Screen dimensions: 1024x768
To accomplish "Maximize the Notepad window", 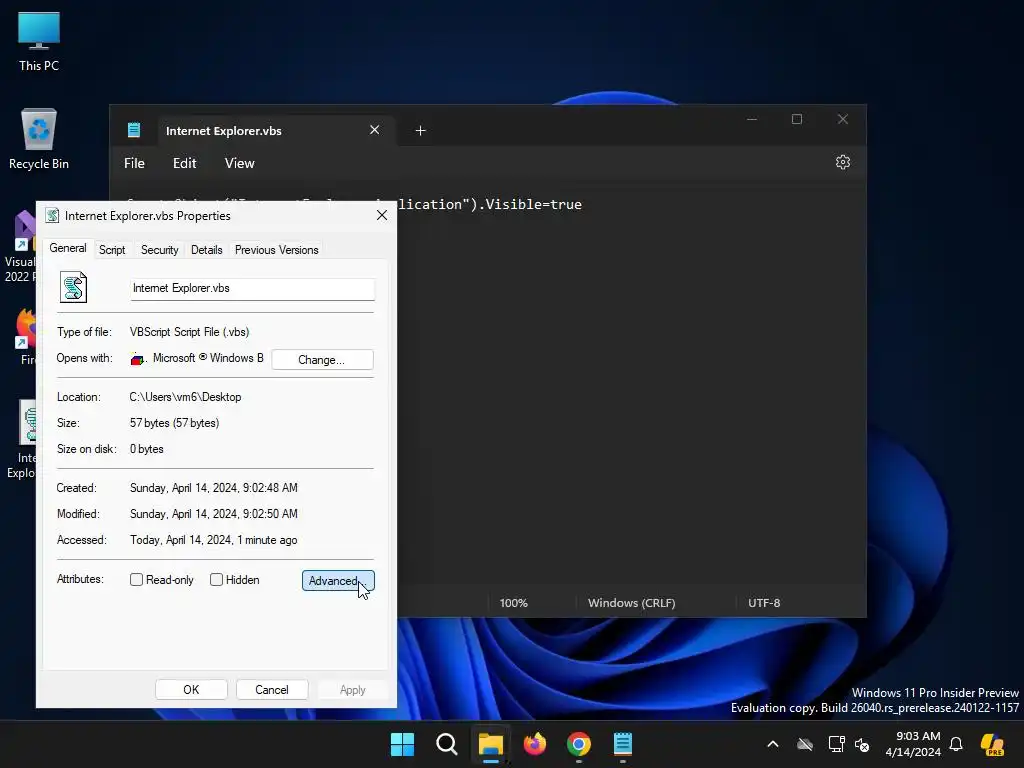I will [x=797, y=120].
